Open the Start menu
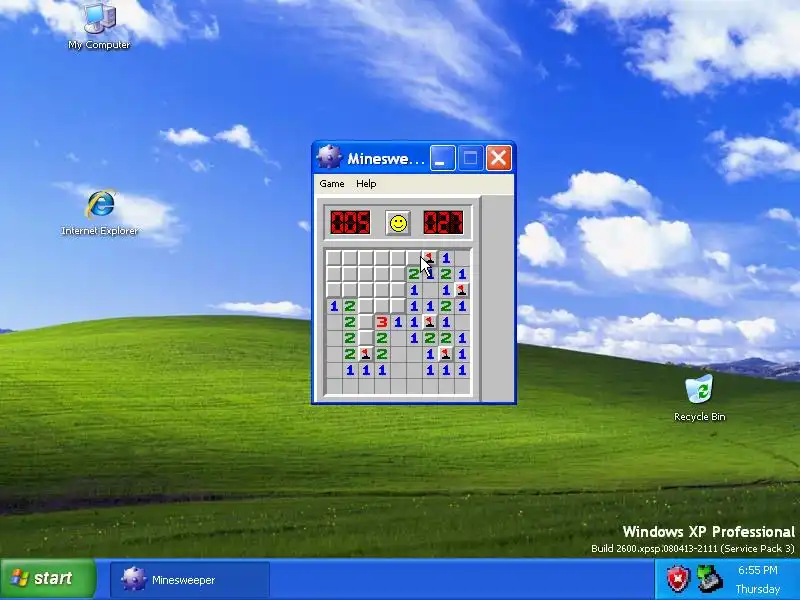This screenshot has width=800, height=600. [48, 579]
